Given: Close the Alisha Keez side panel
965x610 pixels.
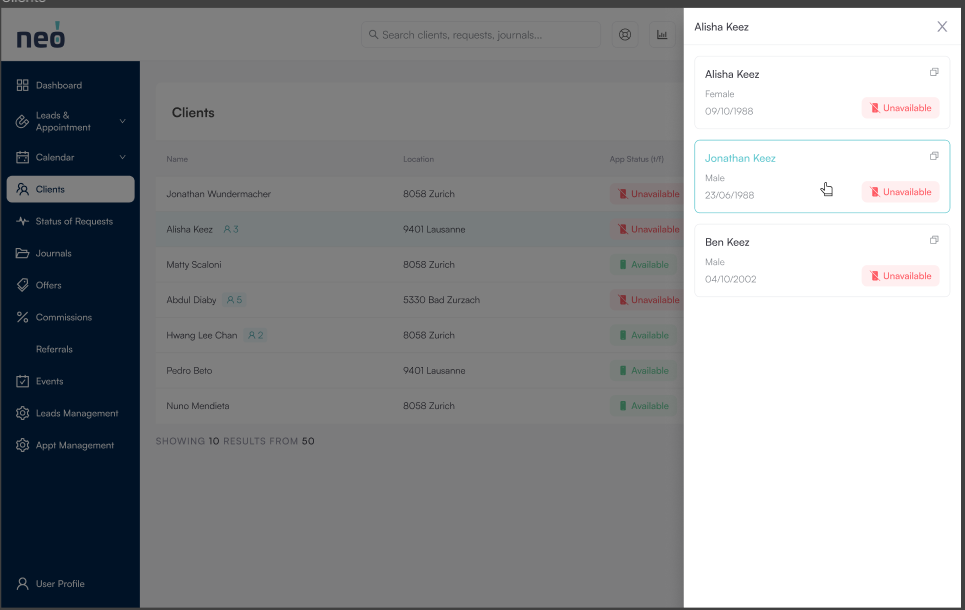Looking at the screenshot, I should (942, 27).
